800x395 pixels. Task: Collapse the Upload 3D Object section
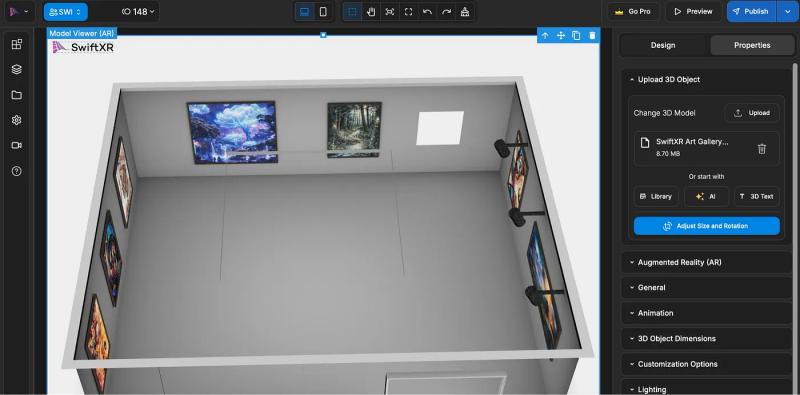[706, 80]
